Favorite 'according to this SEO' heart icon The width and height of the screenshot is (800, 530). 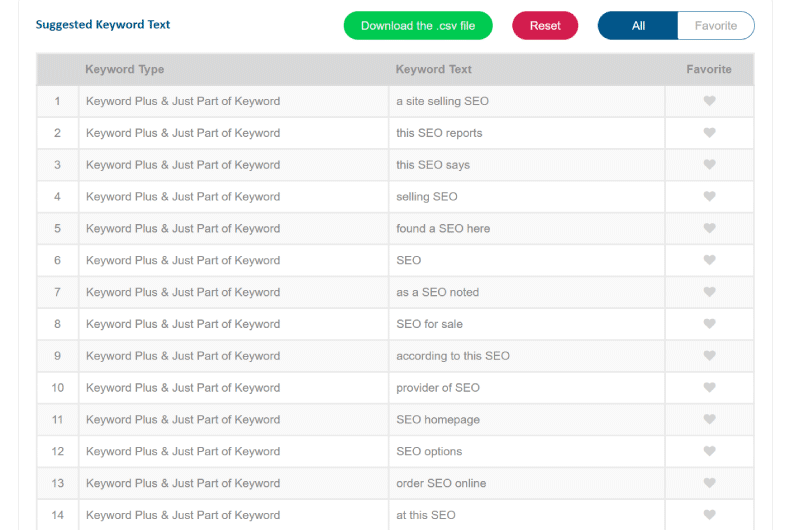tap(709, 356)
